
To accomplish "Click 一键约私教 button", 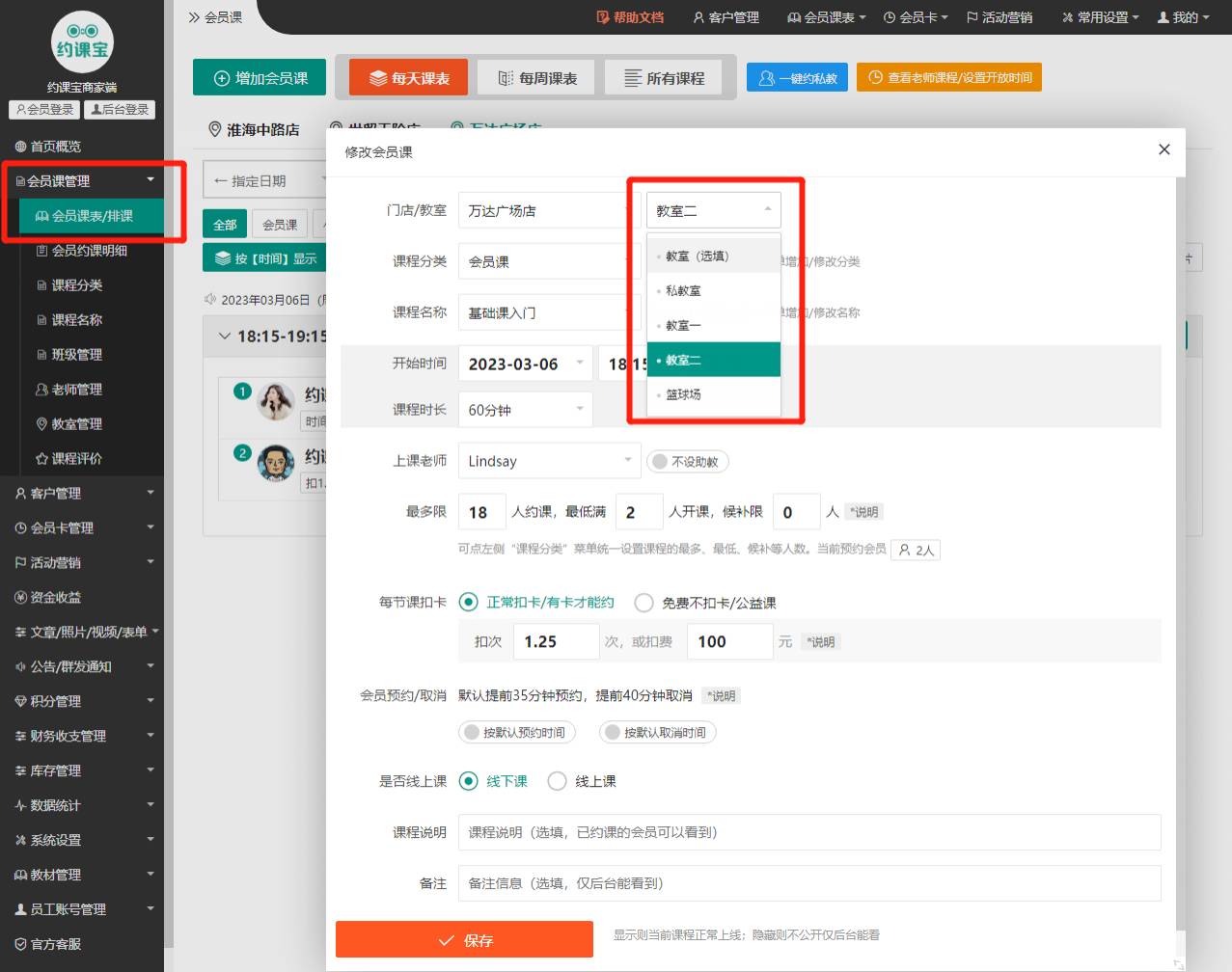I will [x=798, y=78].
